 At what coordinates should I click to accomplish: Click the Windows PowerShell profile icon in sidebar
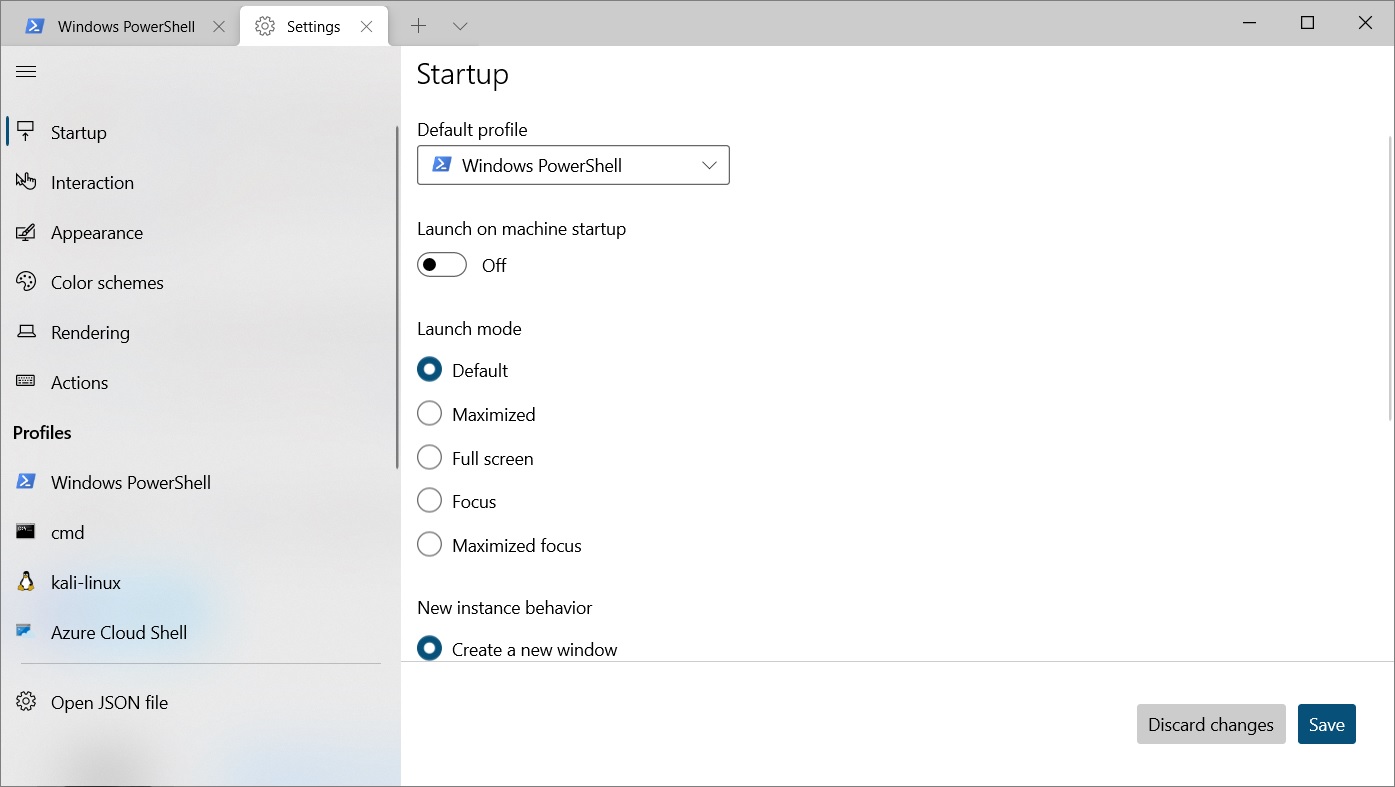point(26,482)
